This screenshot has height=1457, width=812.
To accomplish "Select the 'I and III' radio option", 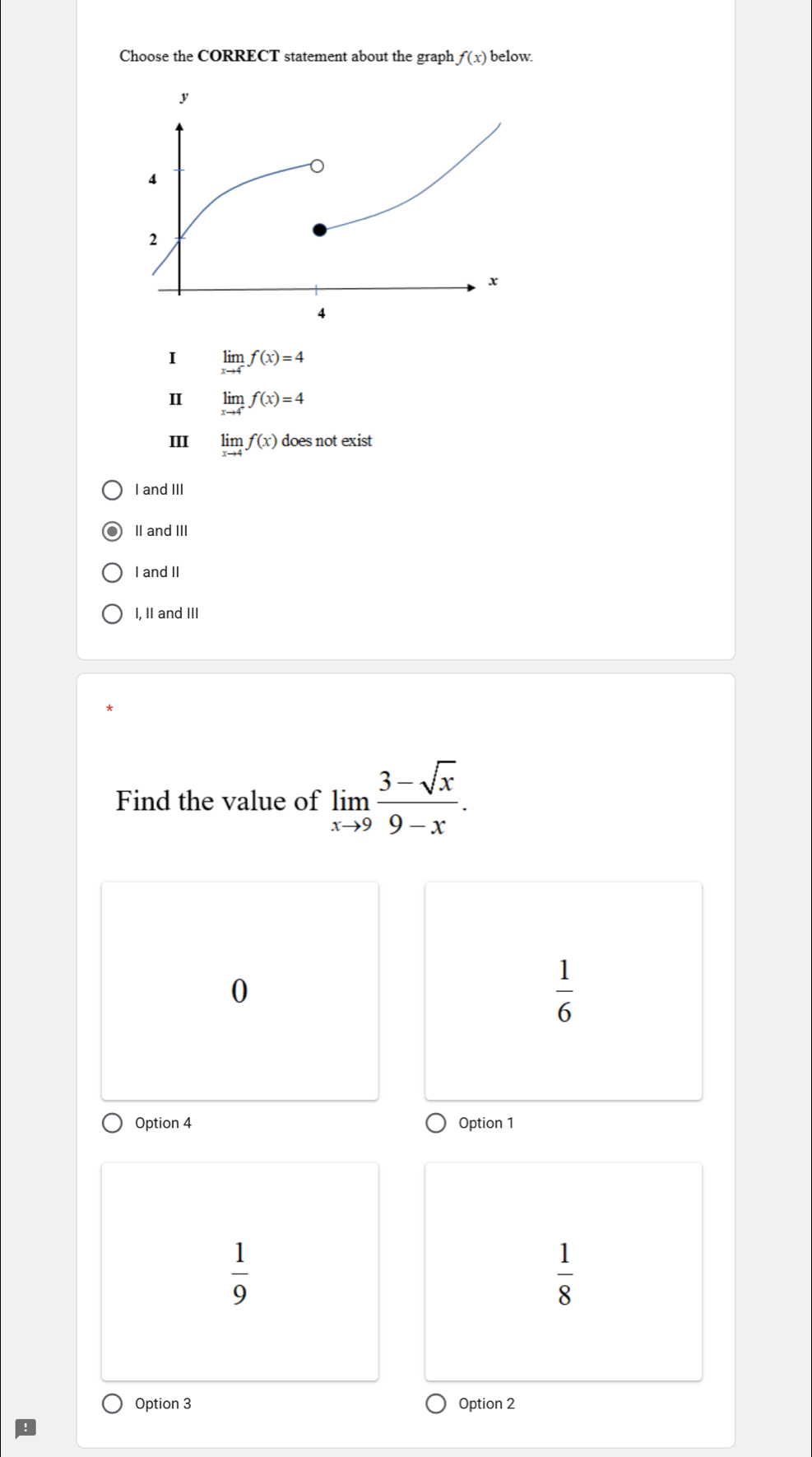I will click(x=112, y=491).
